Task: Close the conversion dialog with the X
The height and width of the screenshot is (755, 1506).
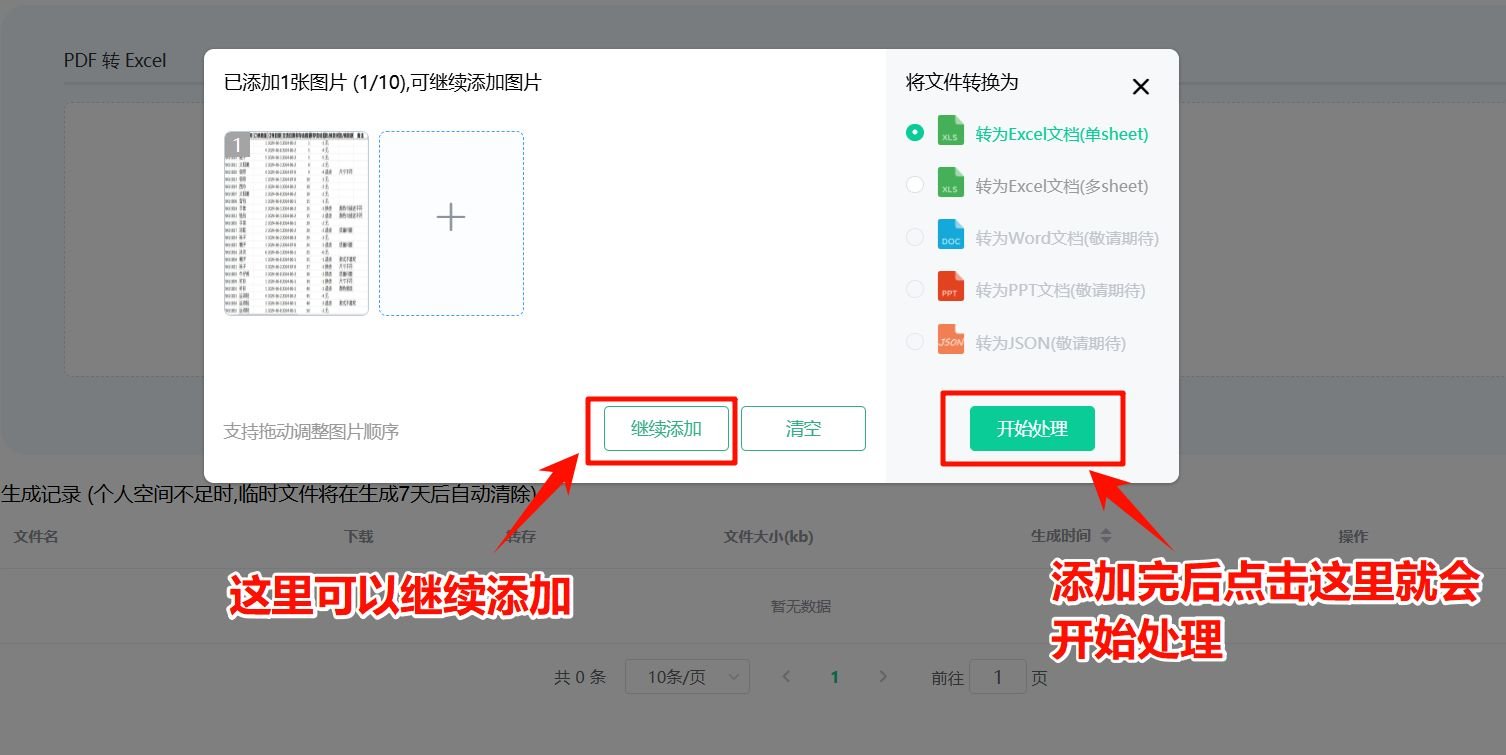Action: 1140,86
